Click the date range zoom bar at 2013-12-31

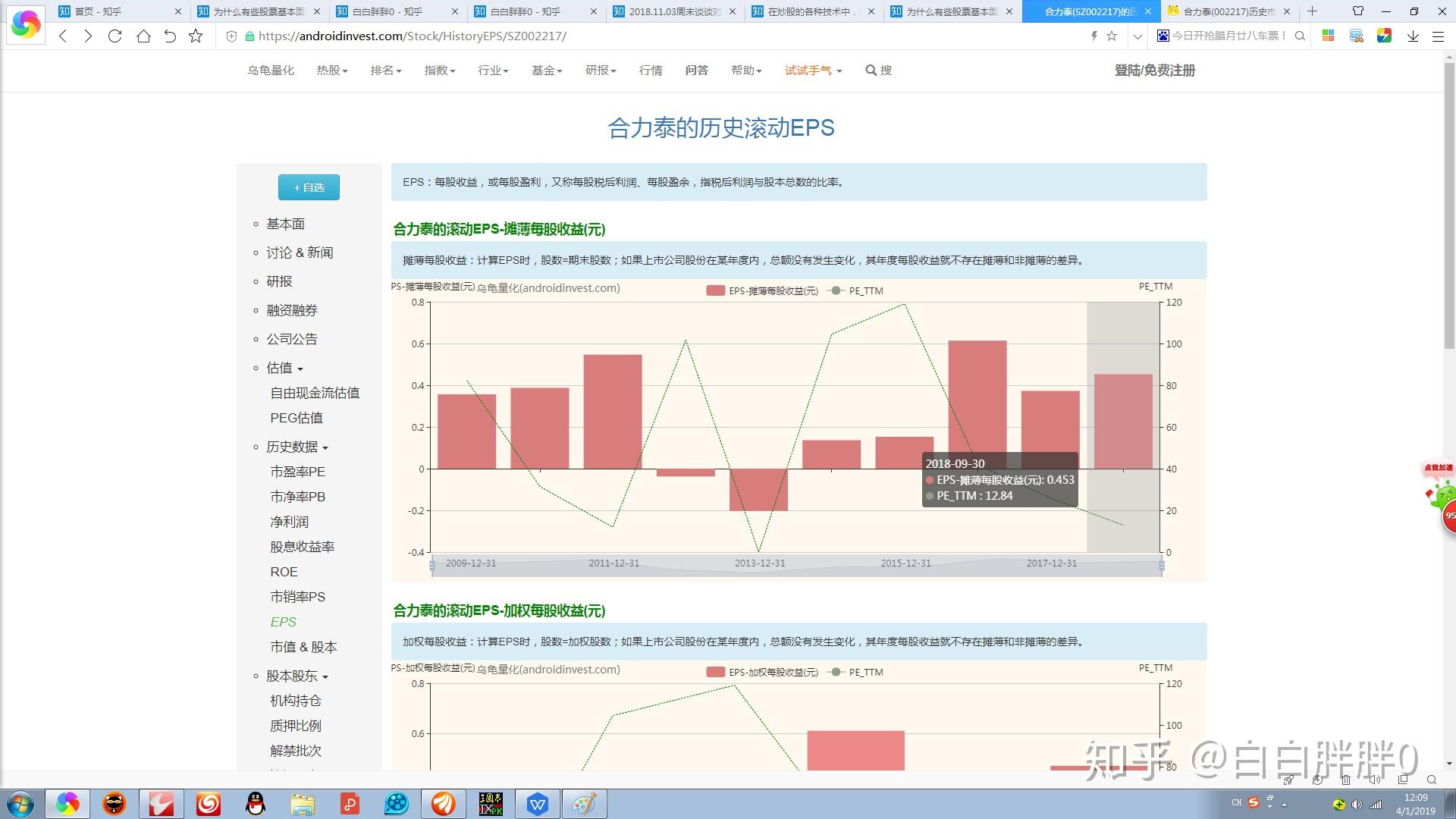[x=759, y=563]
